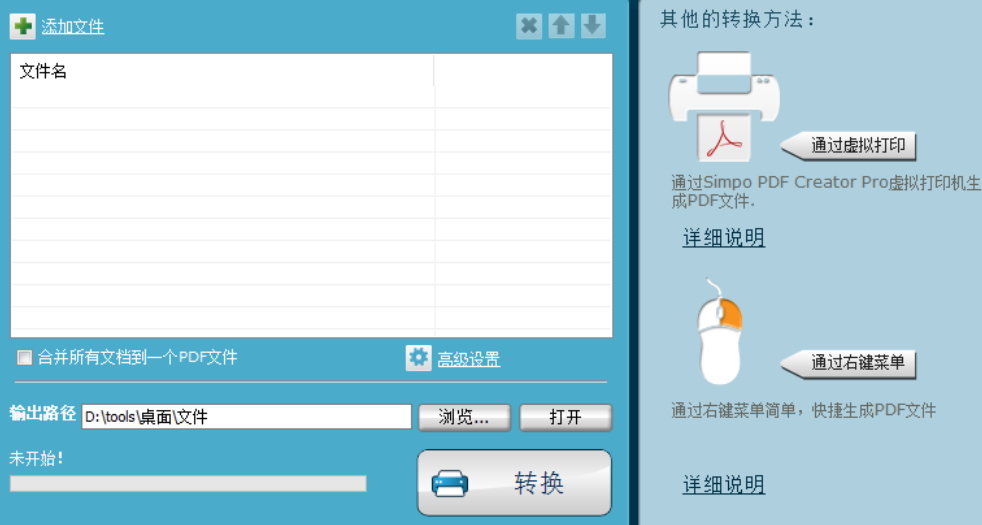Select the 通过虚拟打印 arrow button

pyautogui.click(x=848, y=145)
